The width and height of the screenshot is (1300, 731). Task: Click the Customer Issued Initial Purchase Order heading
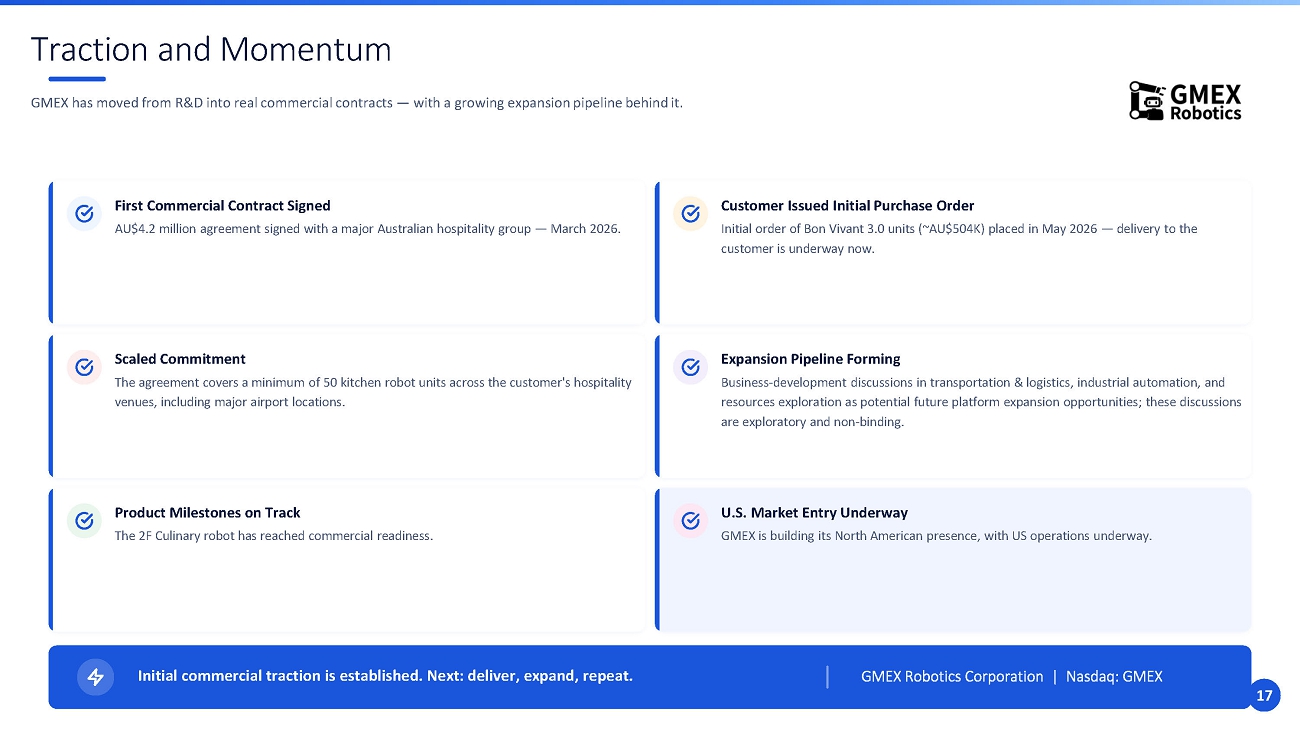847,205
